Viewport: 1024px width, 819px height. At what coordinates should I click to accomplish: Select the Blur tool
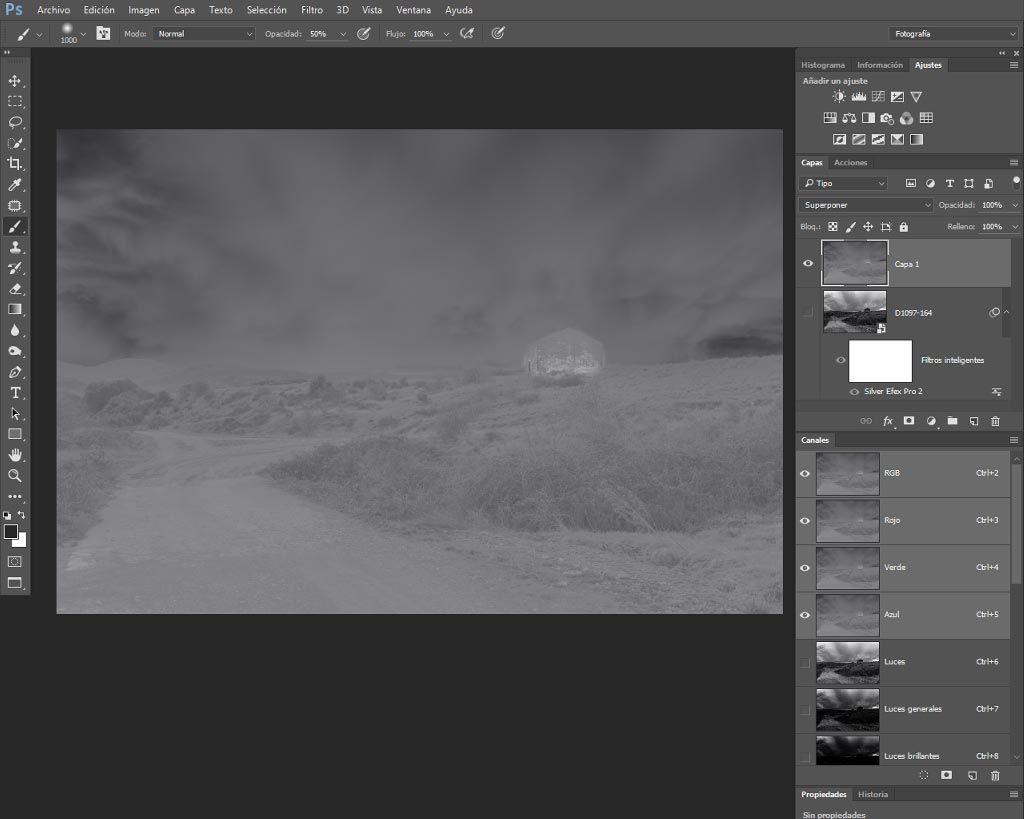(14, 330)
